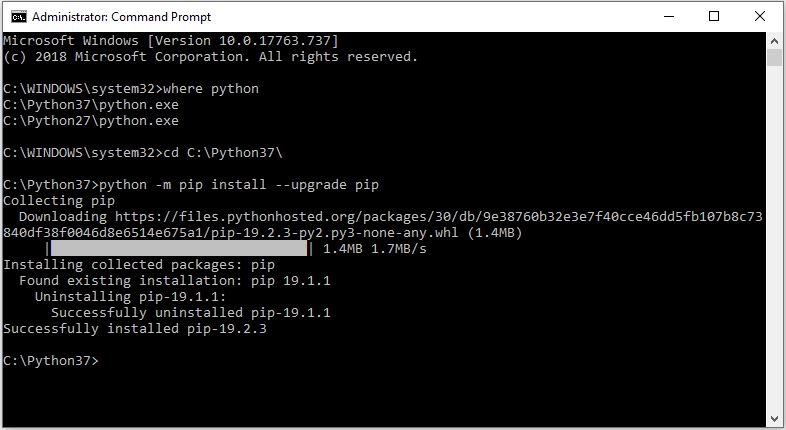Image resolution: width=786 pixels, height=430 pixels.
Task: Click 'Successfully installed pip-19.2.3' line
Action: tap(135, 329)
